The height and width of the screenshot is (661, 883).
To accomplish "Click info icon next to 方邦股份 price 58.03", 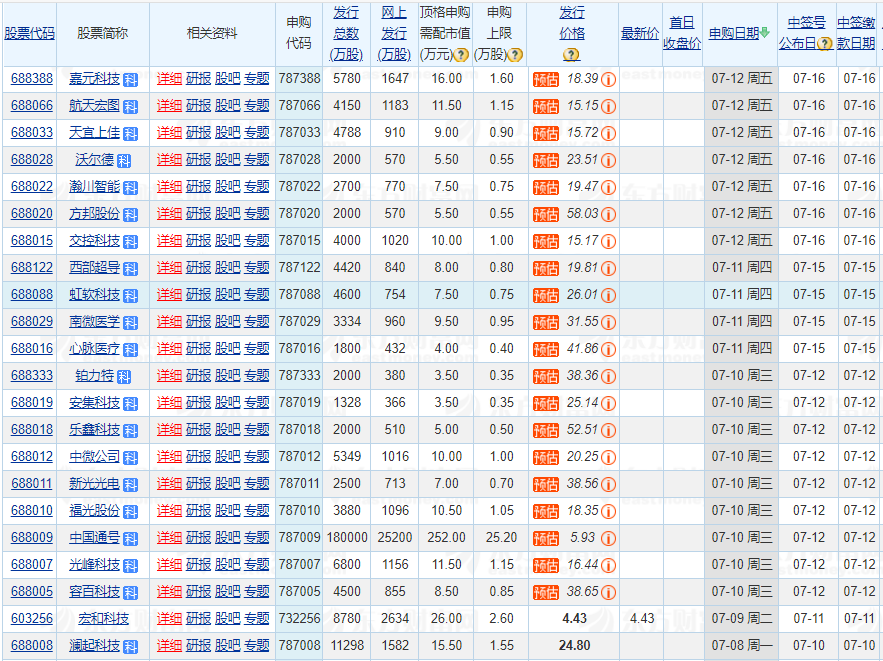I will [608, 214].
